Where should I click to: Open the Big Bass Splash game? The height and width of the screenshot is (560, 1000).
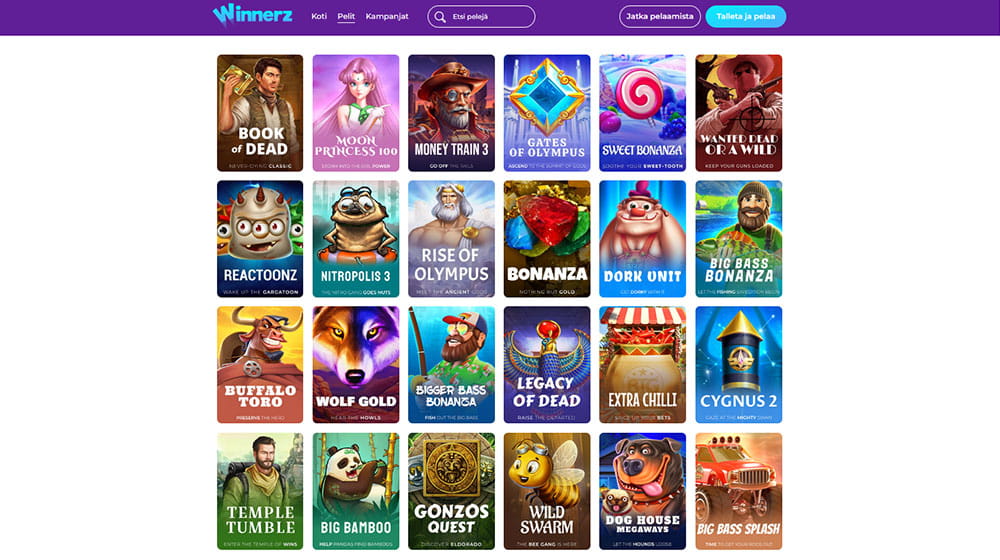739,491
